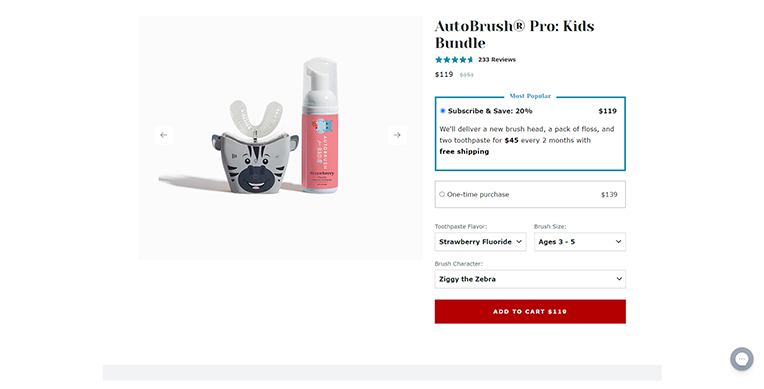Click the star rating icons

click(454, 60)
